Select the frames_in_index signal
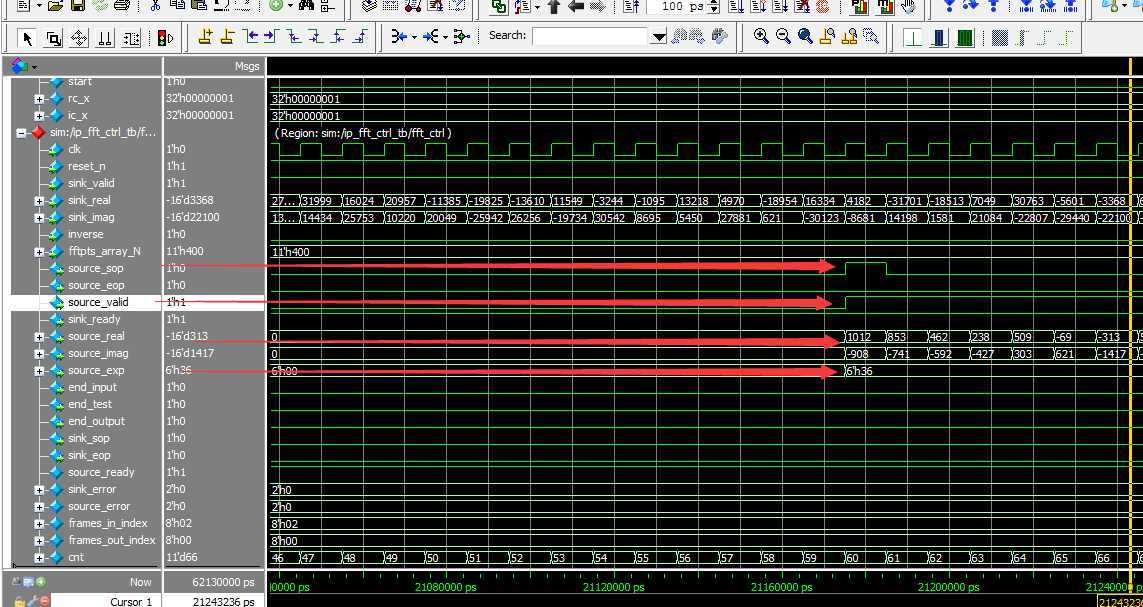Viewport: 1143px width, 607px height. tap(108, 523)
